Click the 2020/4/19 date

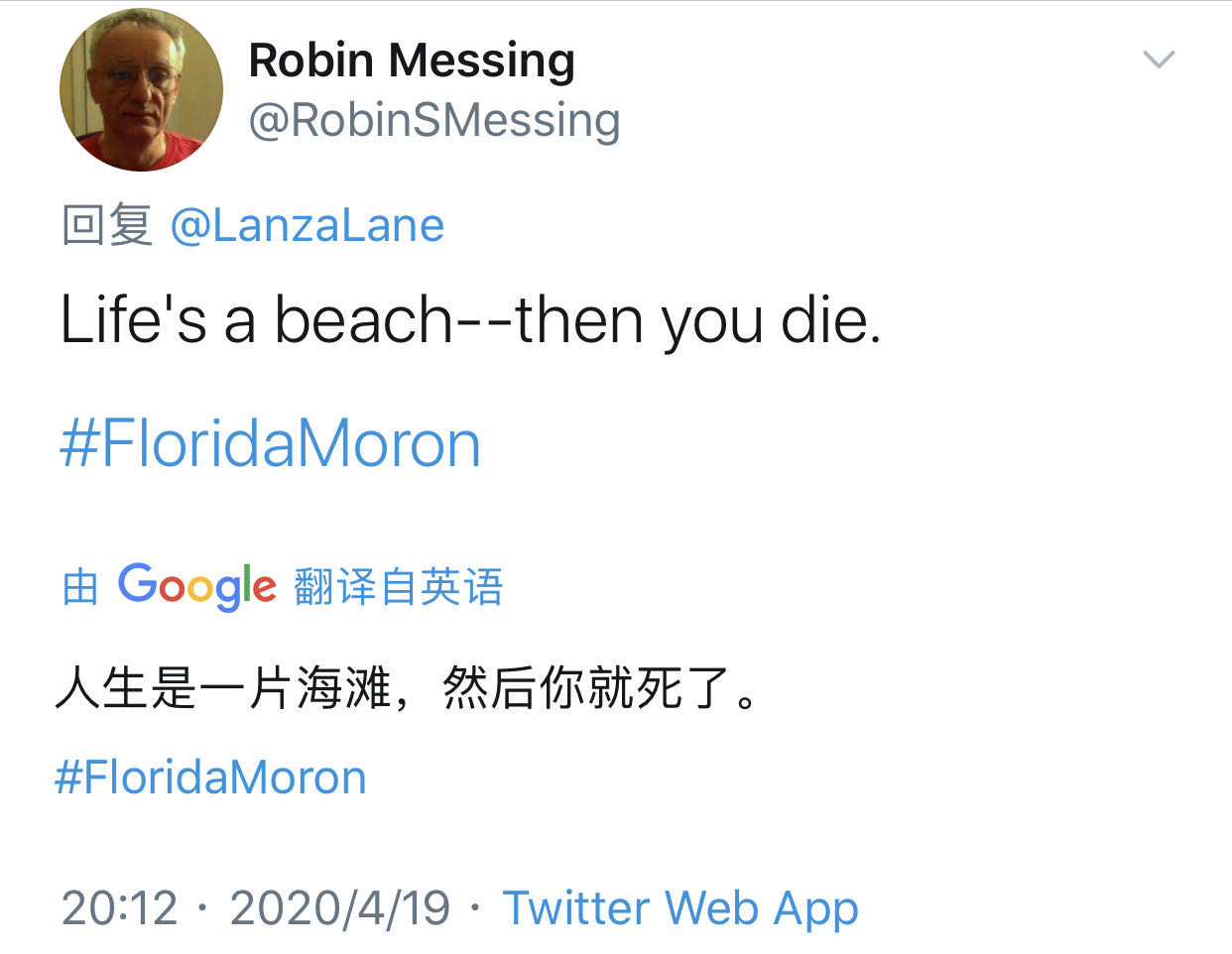click(339, 907)
